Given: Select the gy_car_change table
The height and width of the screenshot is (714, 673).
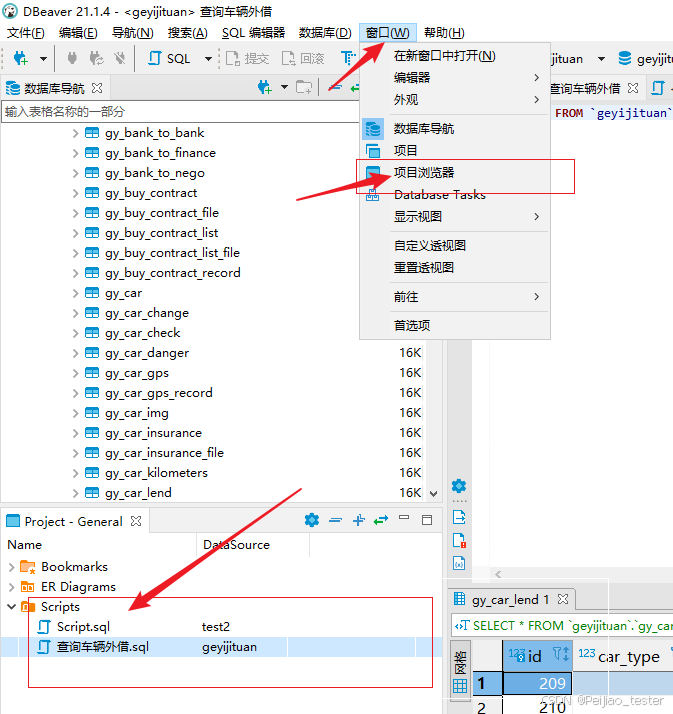Looking at the screenshot, I should tap(147, 313).
